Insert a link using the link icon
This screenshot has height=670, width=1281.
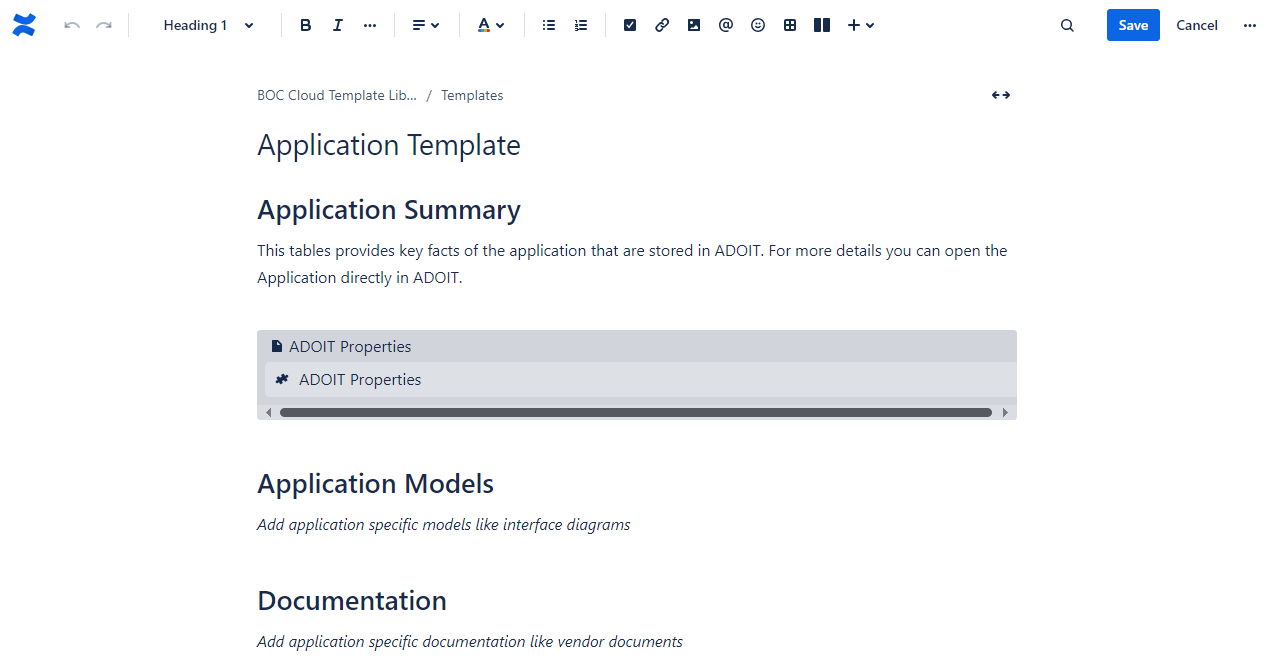(662, 25)
